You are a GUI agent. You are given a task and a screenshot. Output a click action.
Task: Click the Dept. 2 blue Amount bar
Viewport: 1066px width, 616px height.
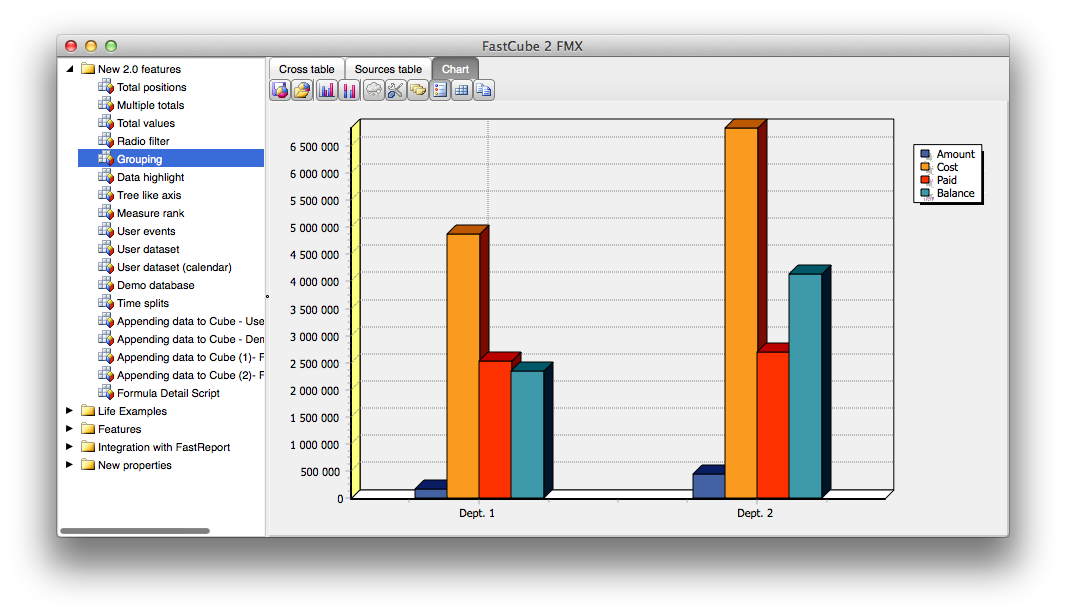pyautogui.click(x=708, y=486)
